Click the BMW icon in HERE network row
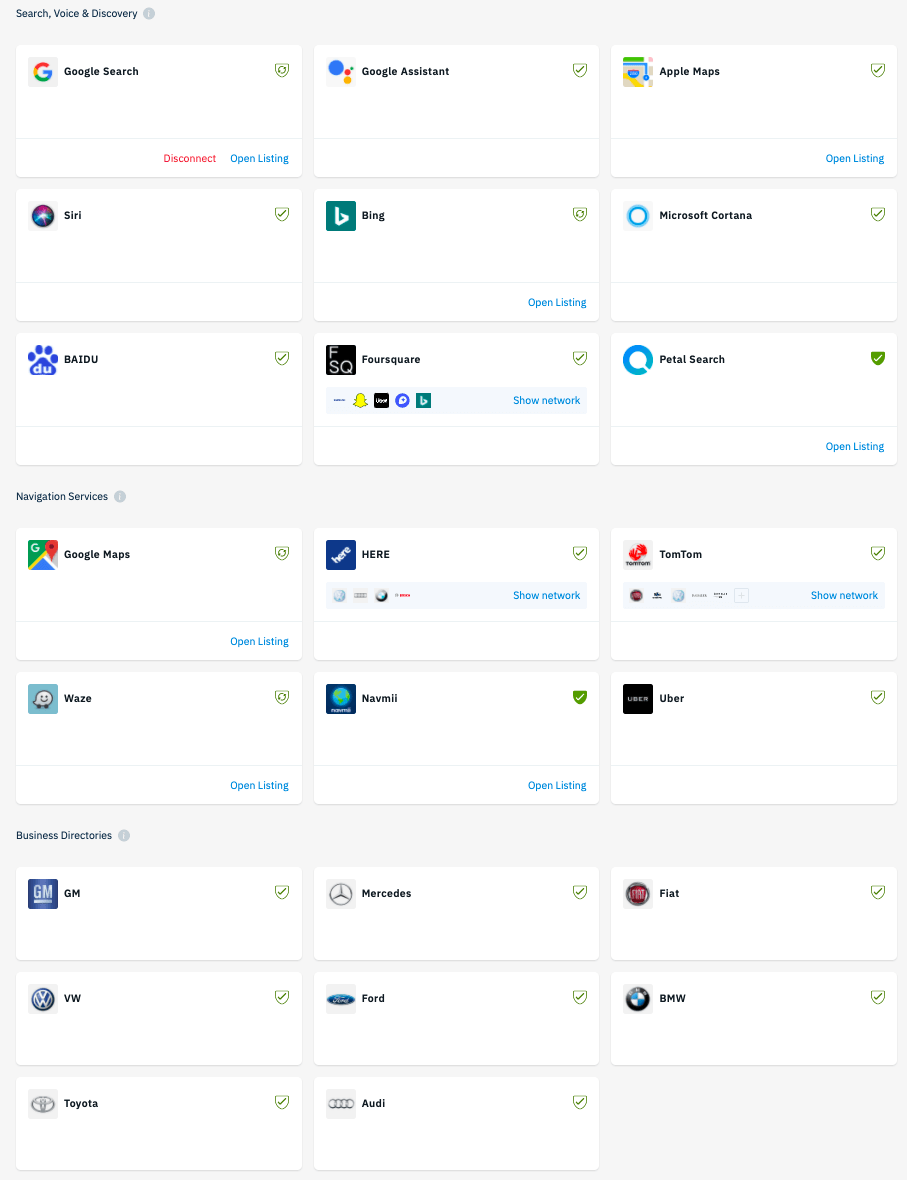 382,595
